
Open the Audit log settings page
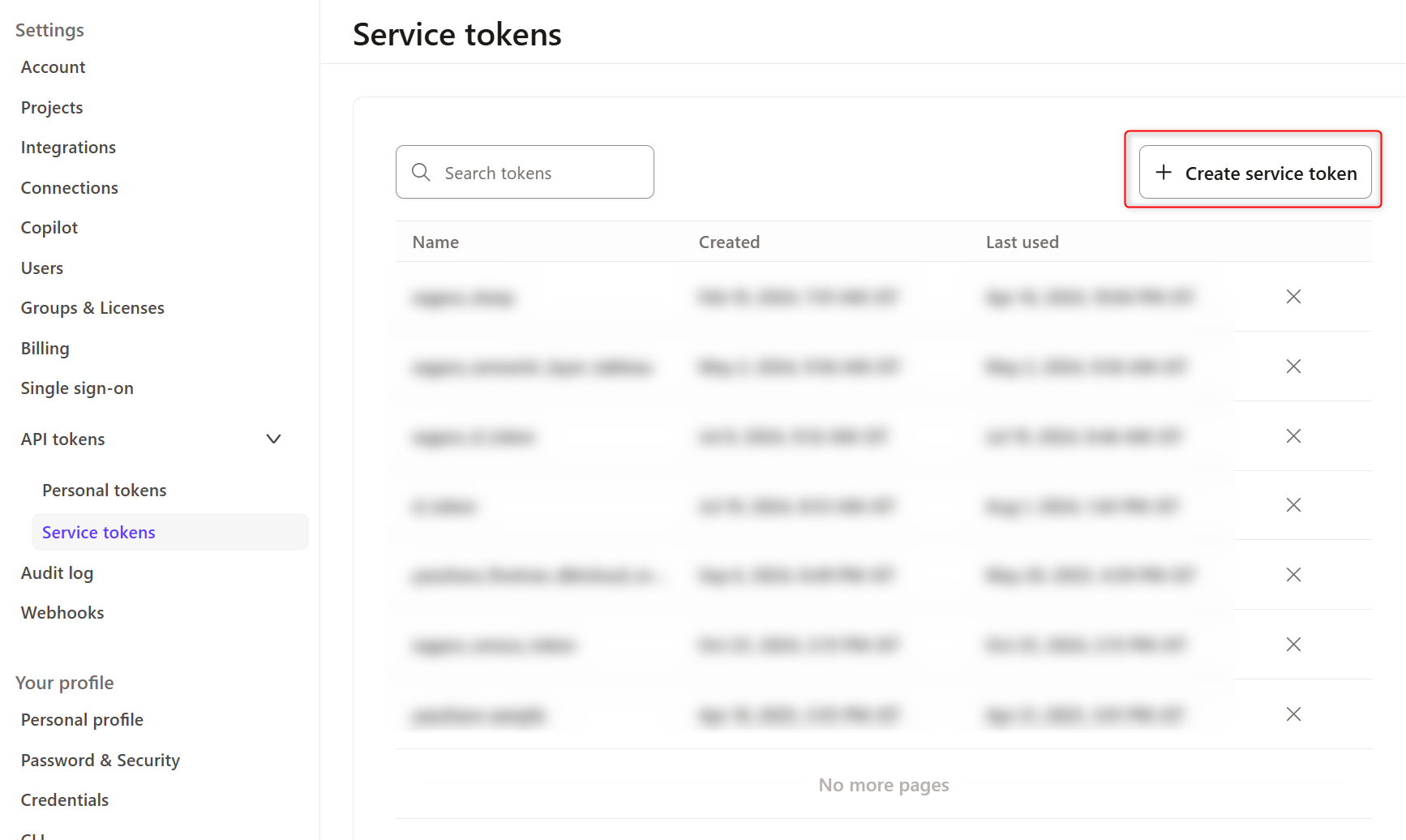[x=57, y=573]
